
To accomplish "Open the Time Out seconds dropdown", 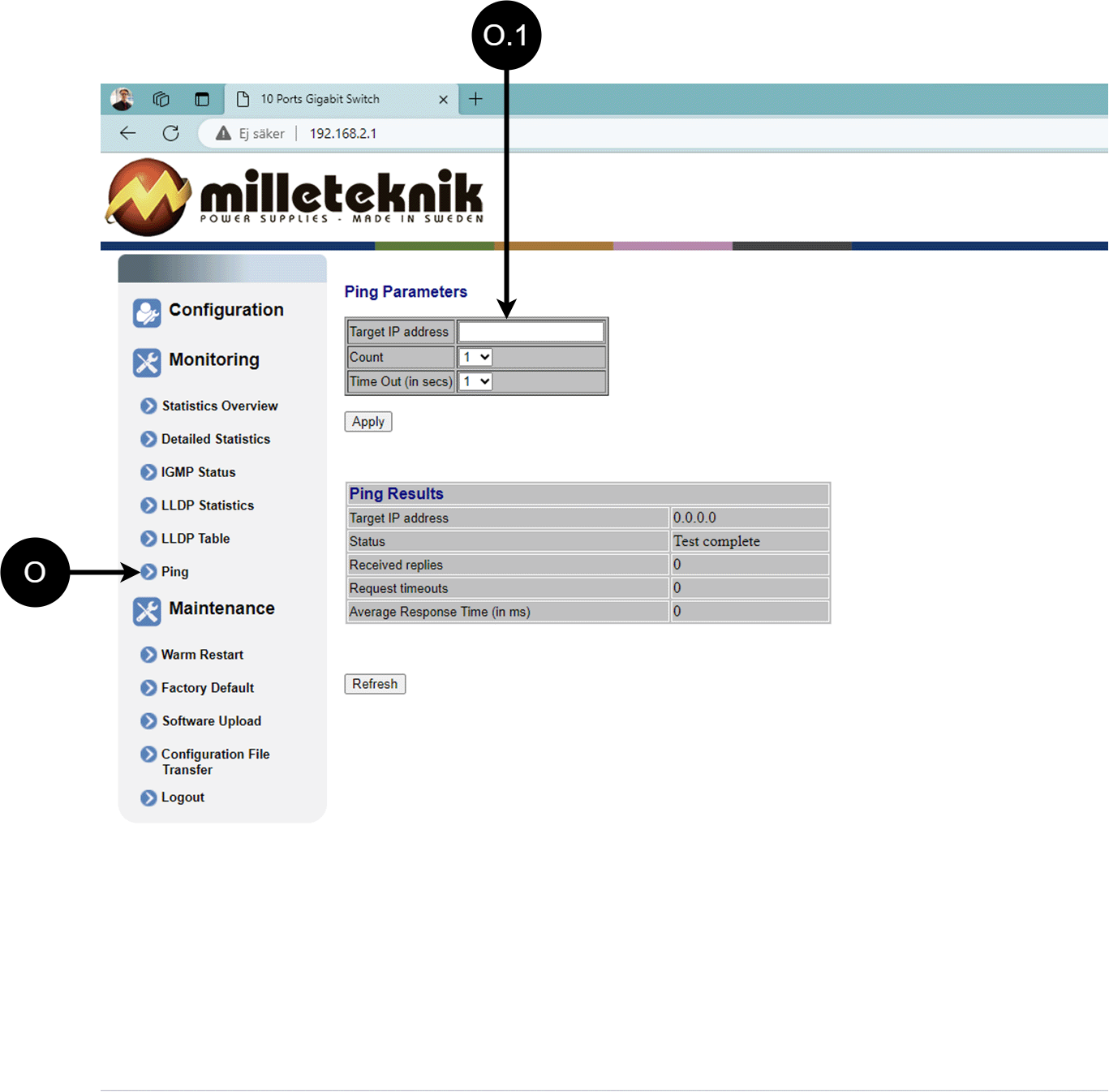I will 475,381.
